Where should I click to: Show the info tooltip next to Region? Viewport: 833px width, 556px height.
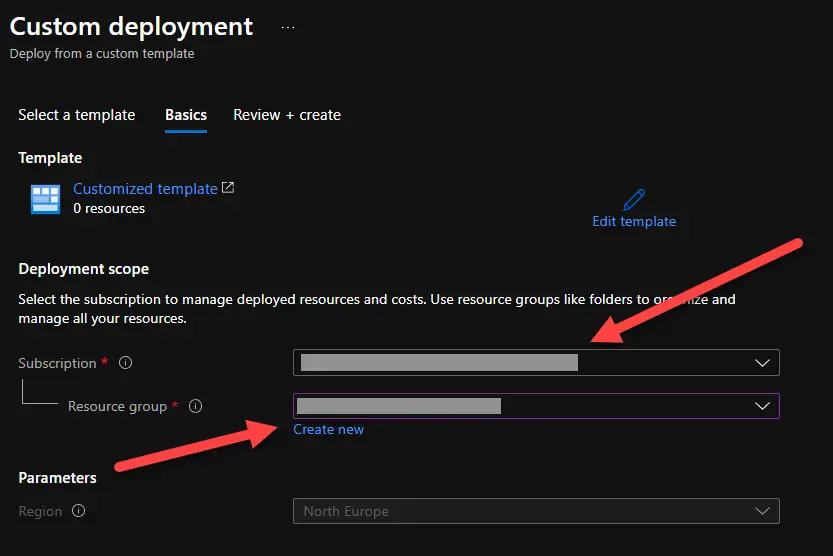click(79, 511)
